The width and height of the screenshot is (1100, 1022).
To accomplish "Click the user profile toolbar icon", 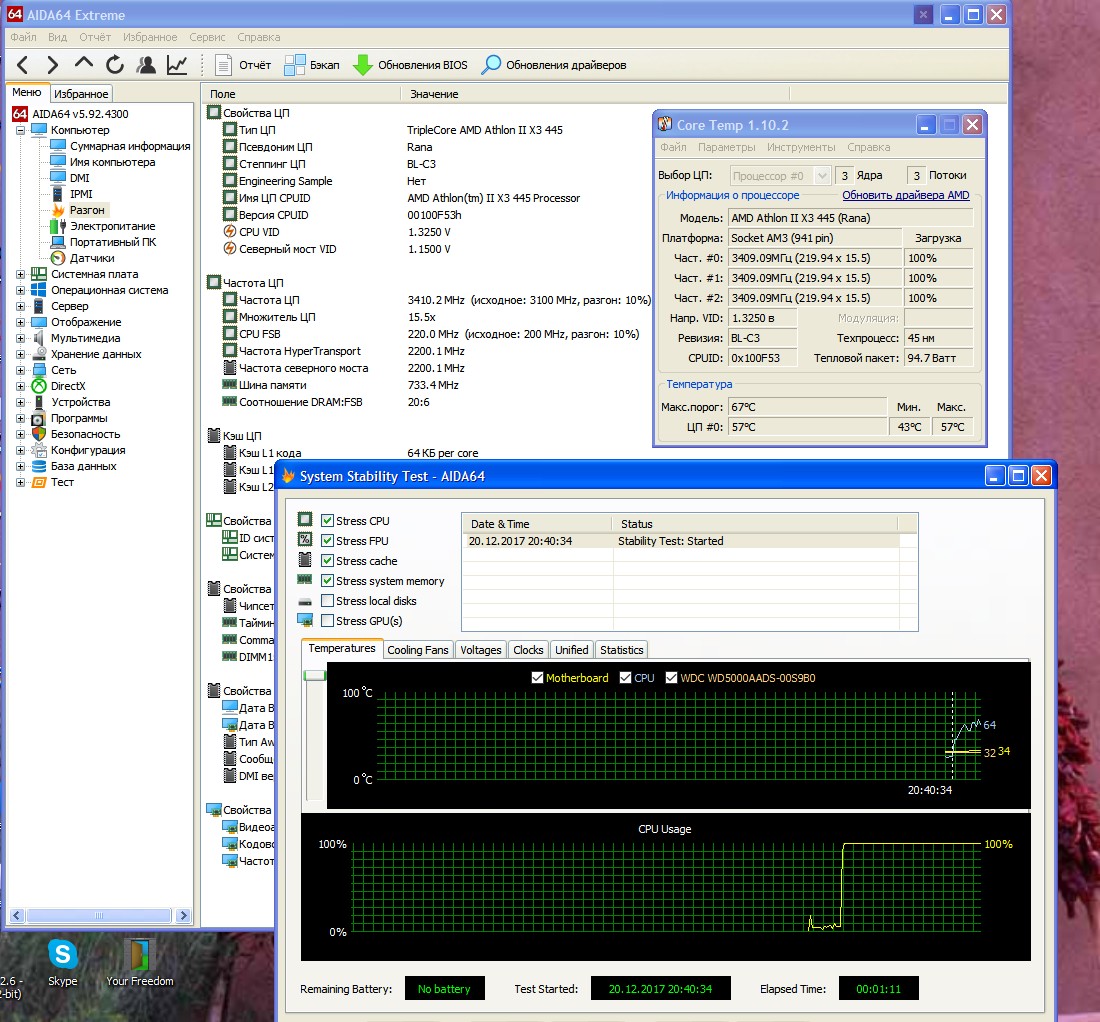I will click(146, 65).
